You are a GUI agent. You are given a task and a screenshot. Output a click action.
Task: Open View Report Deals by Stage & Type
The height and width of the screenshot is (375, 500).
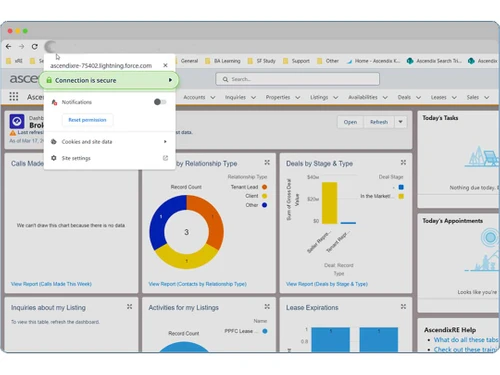[327, 284]
